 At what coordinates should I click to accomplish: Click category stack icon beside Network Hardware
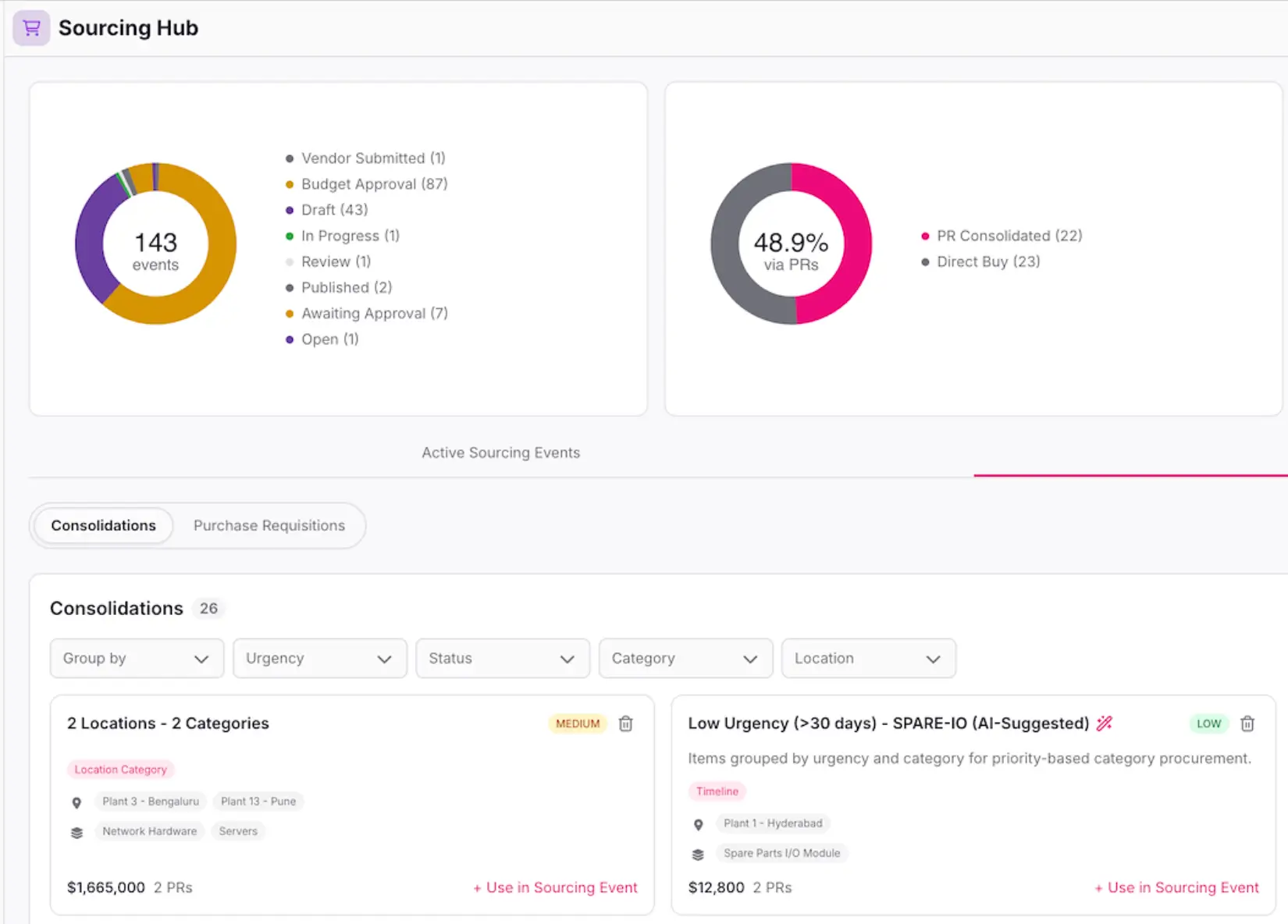76,833
